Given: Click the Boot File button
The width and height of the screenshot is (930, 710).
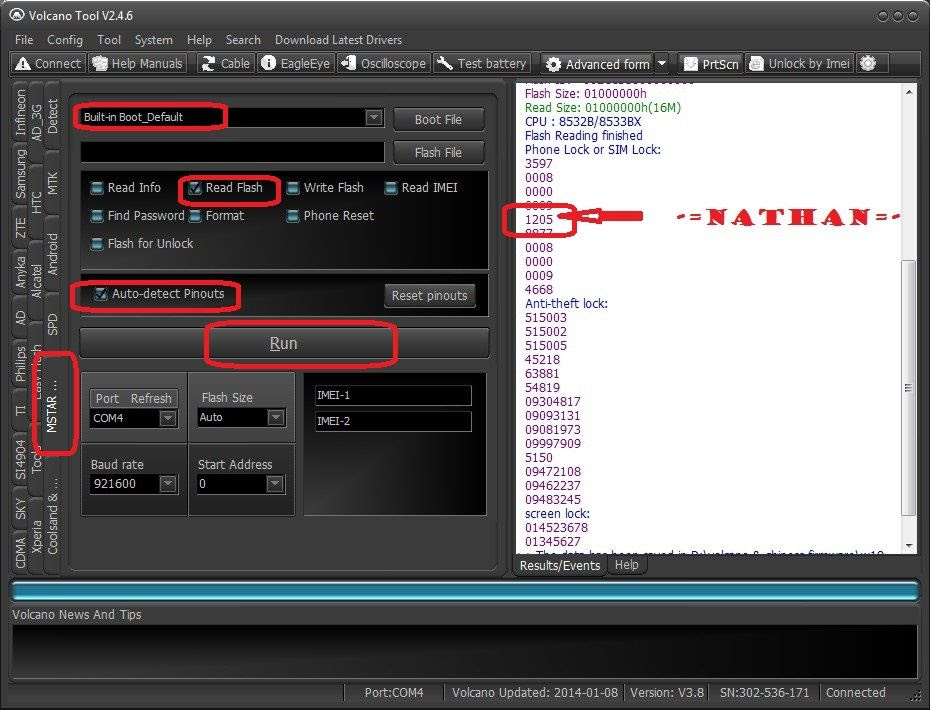Looking at the screenshot, I should (x=438, y=119).
